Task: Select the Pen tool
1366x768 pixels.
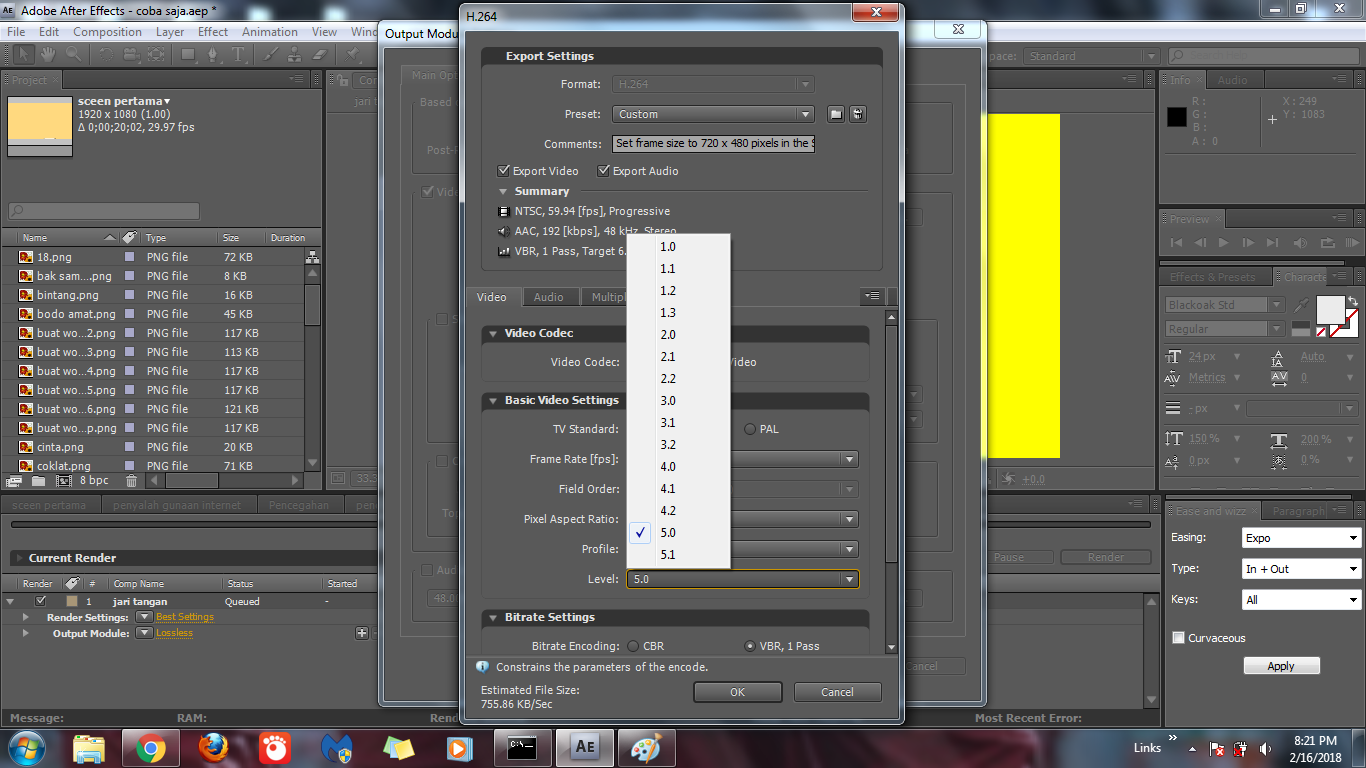Action: 215,55
